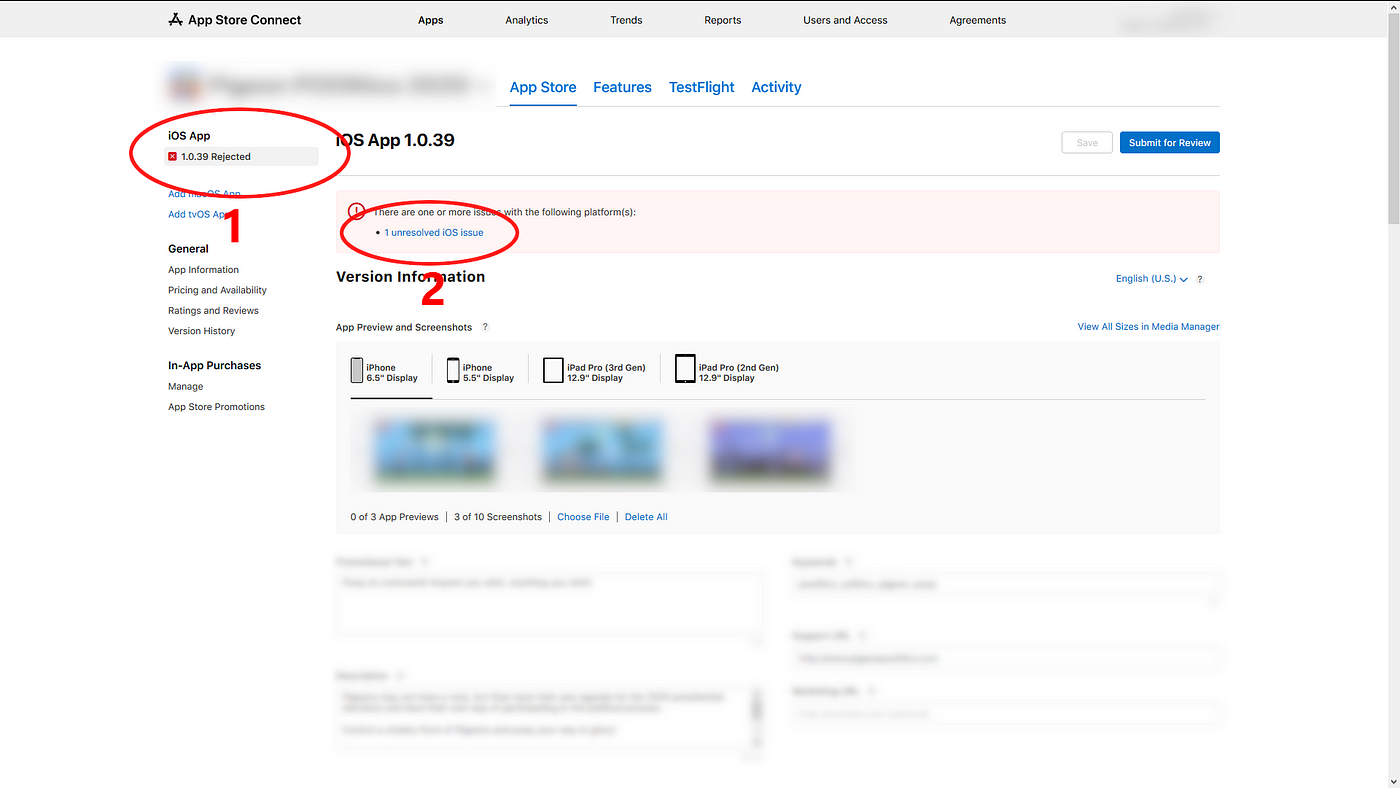Open the English (U.S.) language dropdown

[x=1152, y=279]
